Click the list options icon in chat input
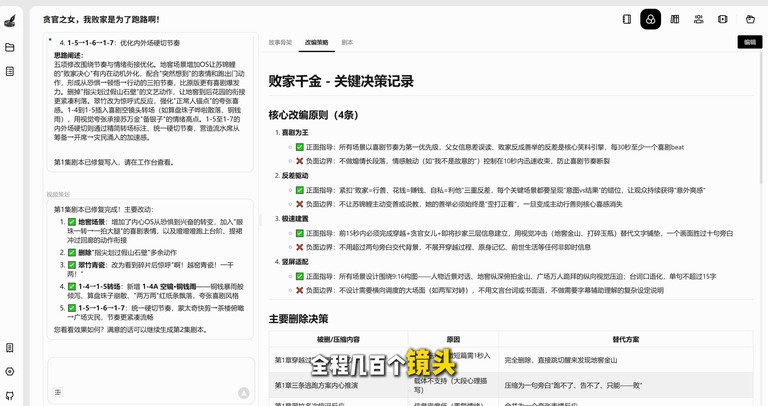This screenshot has height=406, width=768. tap(58, 392)
